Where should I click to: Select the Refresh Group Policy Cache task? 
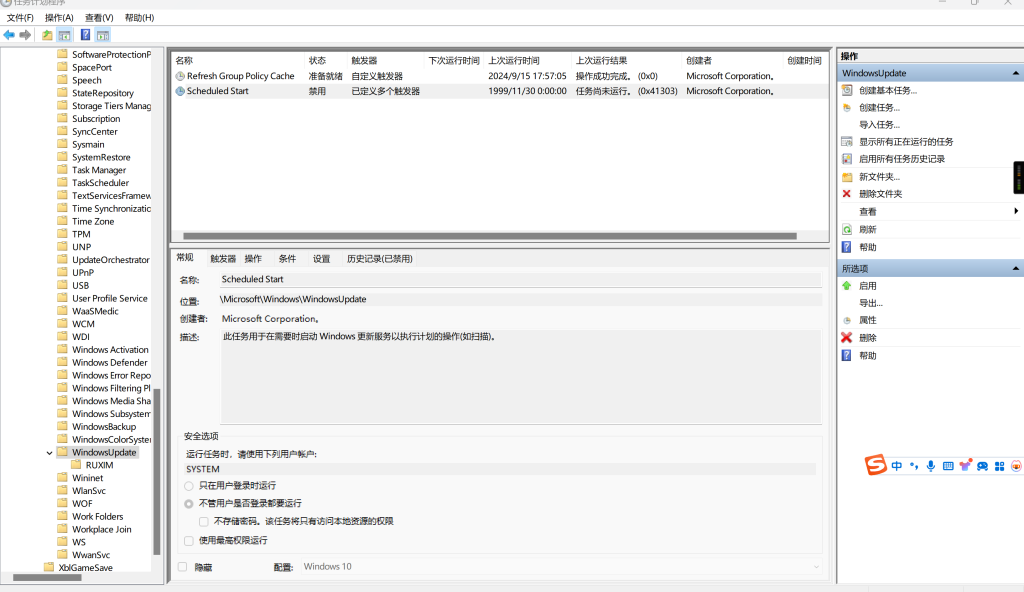pos(240,76)
